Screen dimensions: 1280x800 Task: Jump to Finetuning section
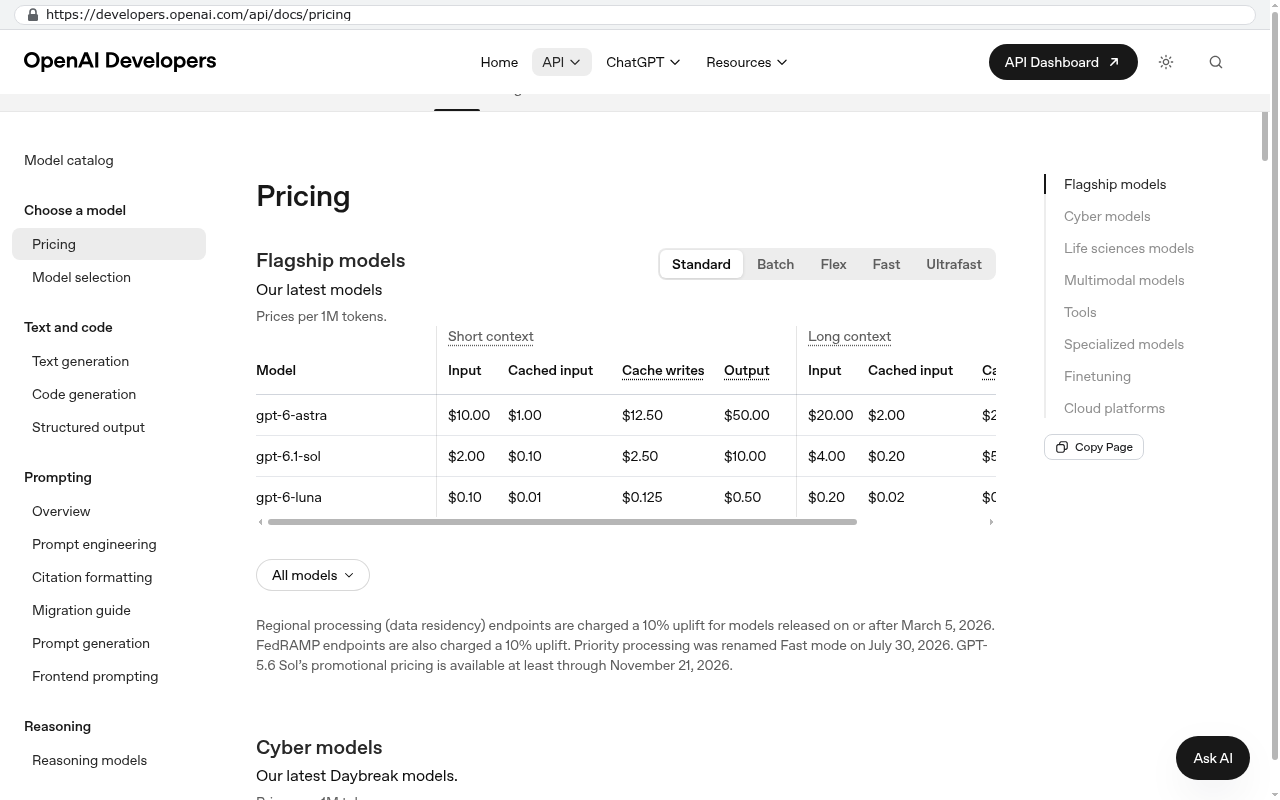tap(1097, 376)
